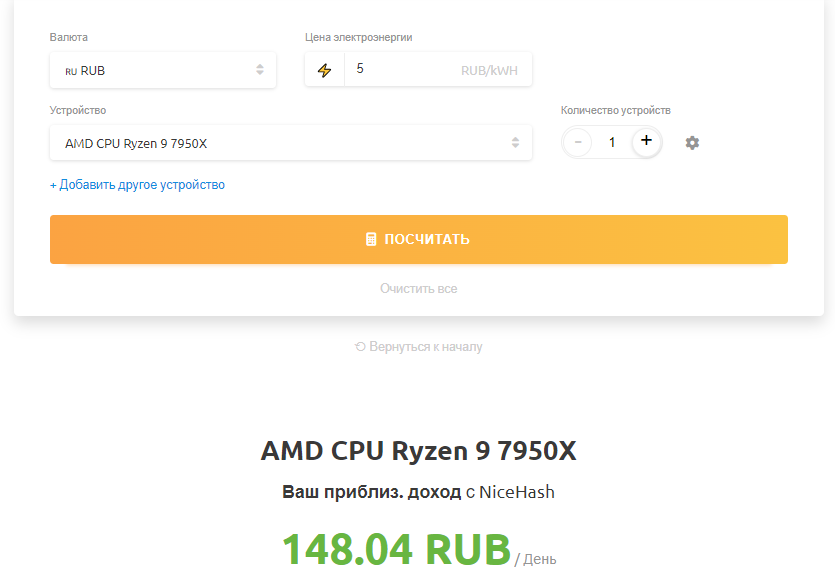Click the return arrow icon beside Вернуться к началу
The height and width of the screenshot is (582, 835).
(x=360, y=347)
